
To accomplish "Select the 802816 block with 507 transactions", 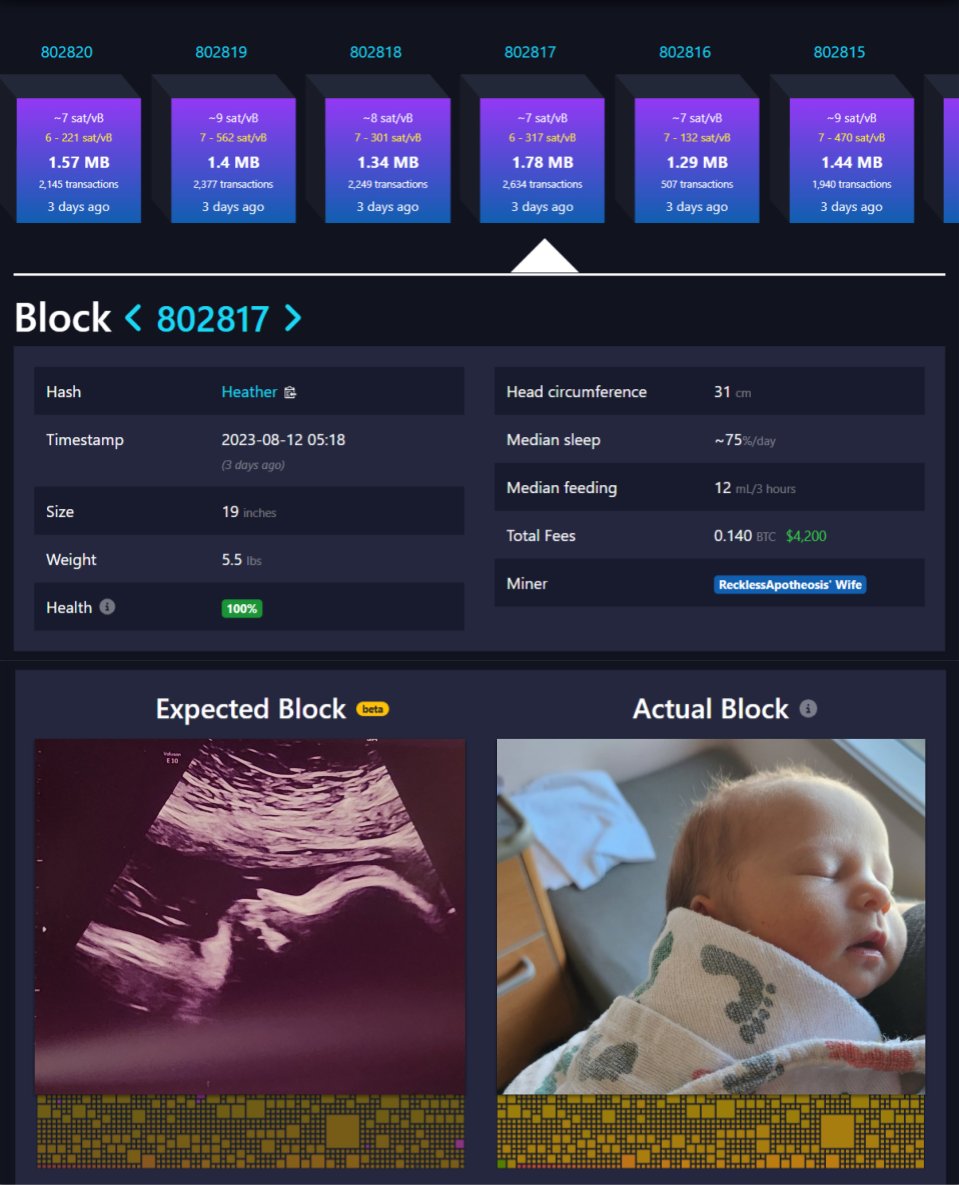I will coord(697,160).
